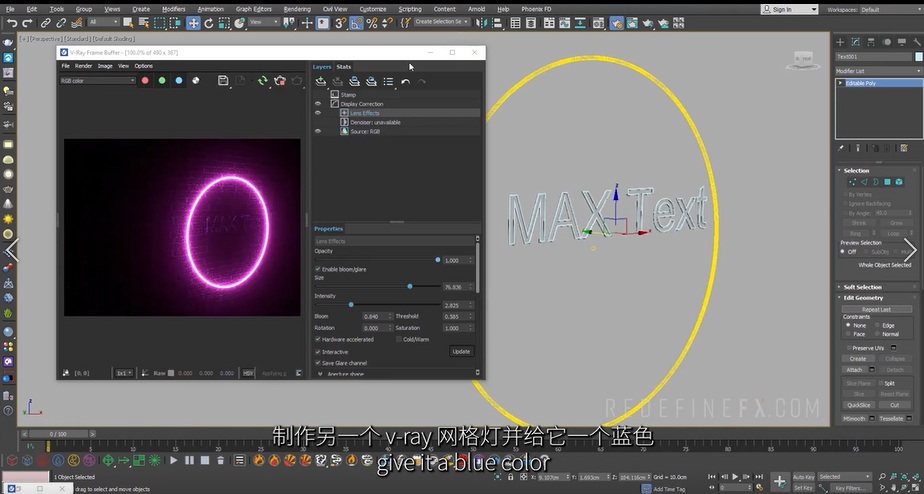The height and width of the screenshot is (494, 924).
Task: Select Vertex sub-object level icon
Action: 852,182
